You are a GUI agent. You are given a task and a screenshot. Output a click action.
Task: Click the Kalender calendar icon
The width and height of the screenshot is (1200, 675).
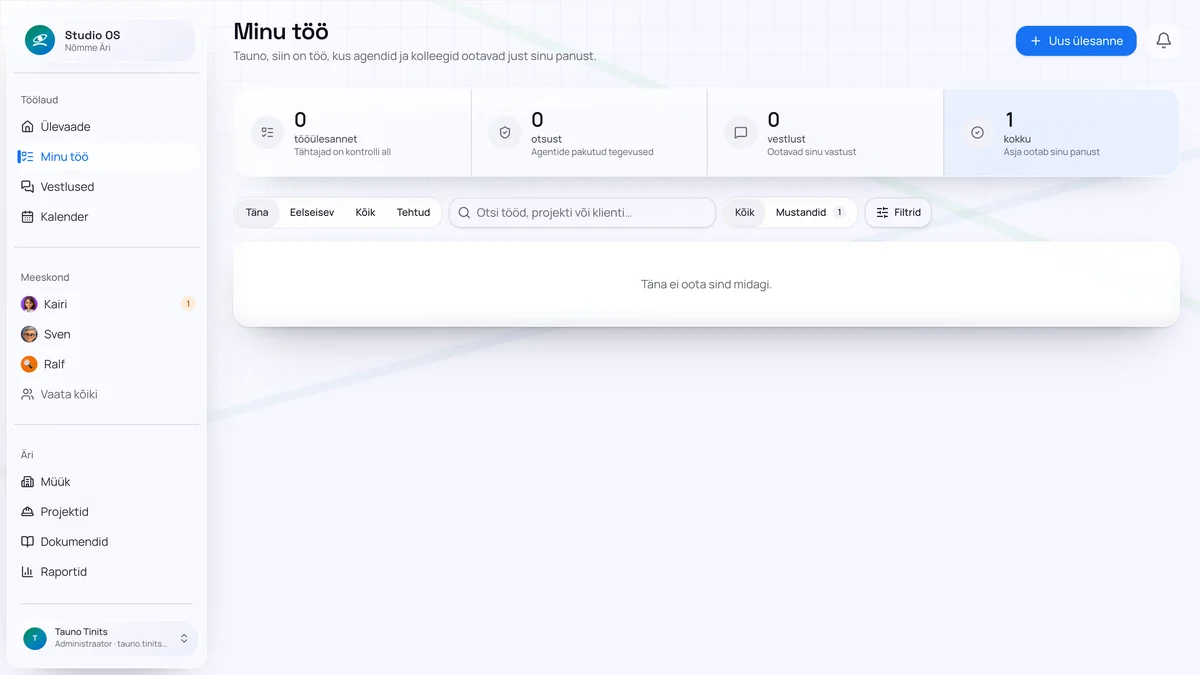point(28,217)
